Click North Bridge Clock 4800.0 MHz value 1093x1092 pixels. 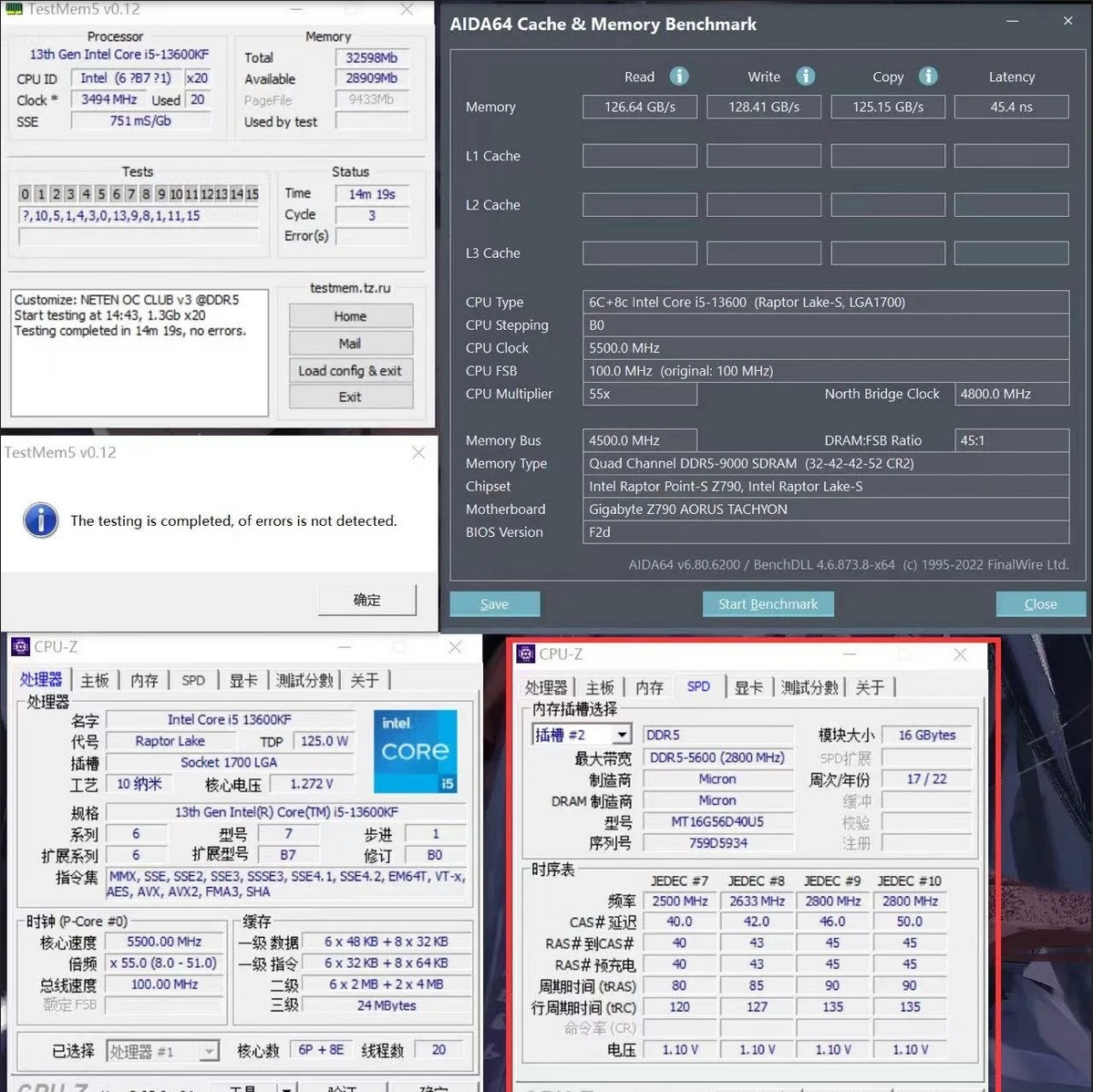[x=1012, y=394]
